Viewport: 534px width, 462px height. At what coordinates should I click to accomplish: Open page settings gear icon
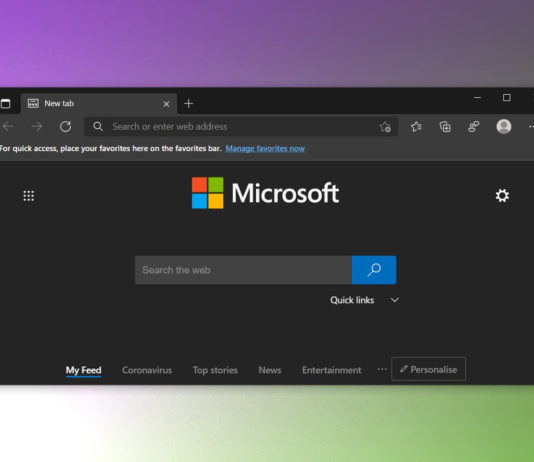click(502, 196)
